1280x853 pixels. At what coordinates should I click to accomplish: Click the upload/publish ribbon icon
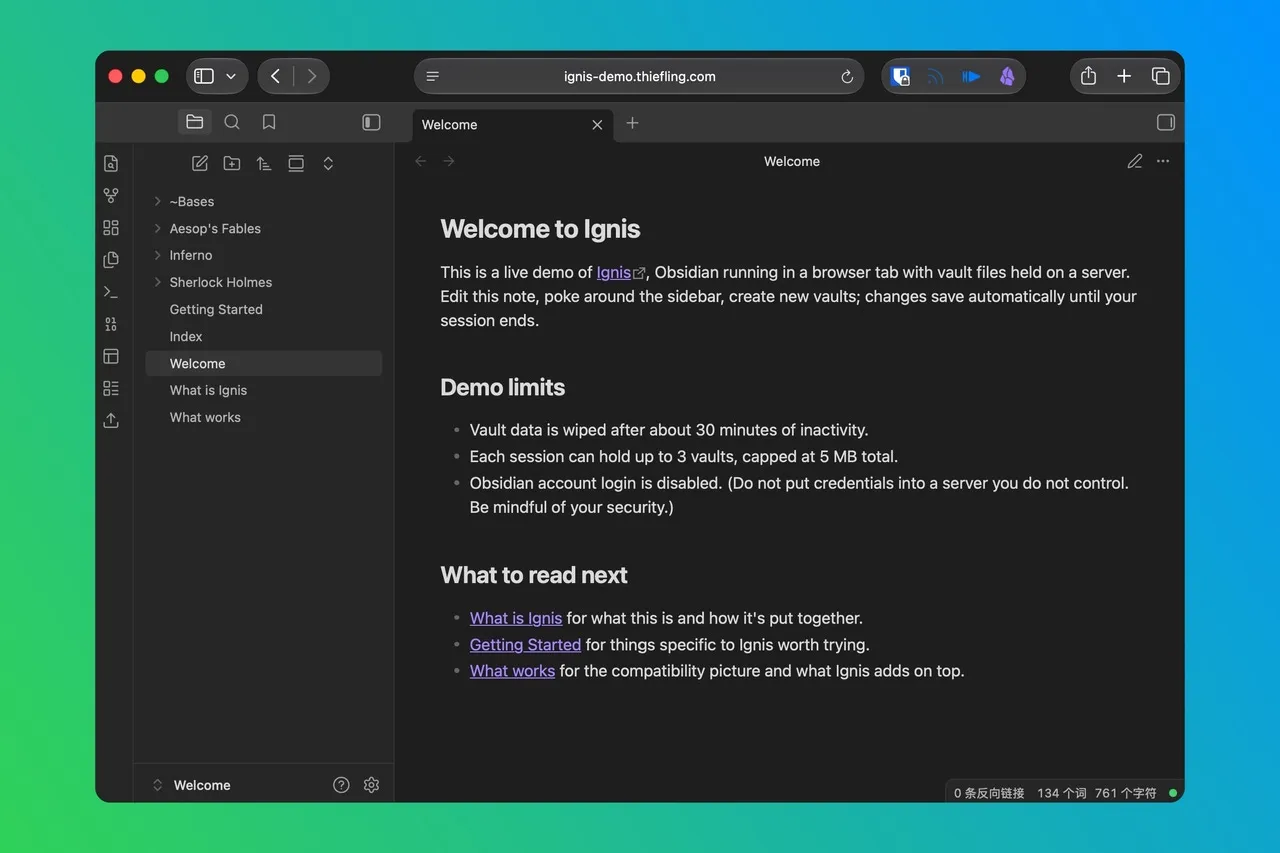111,420
